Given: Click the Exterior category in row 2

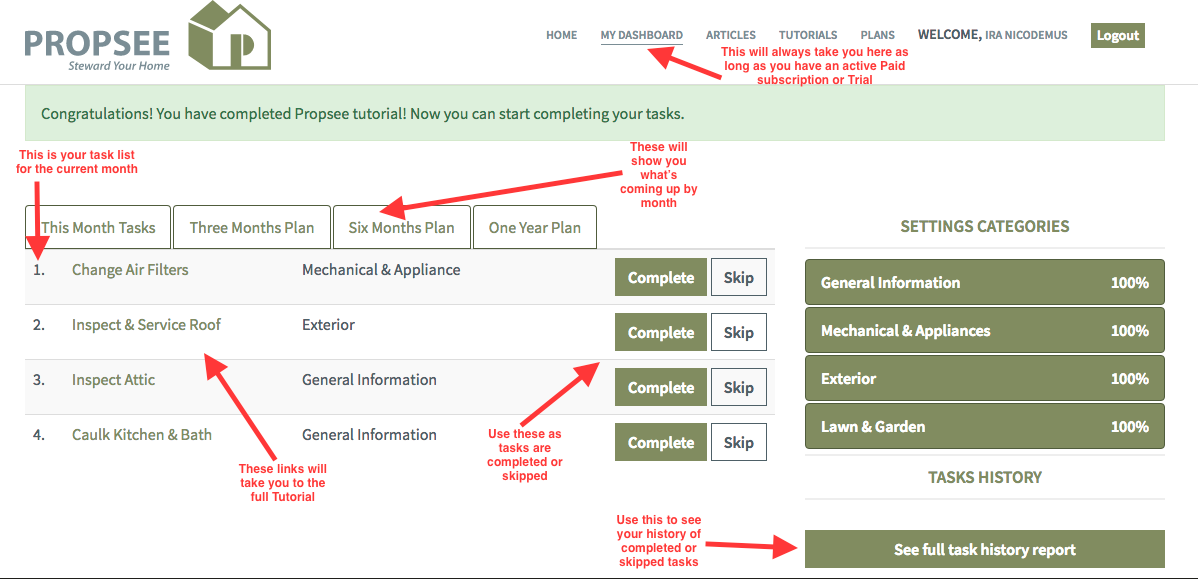Looking at the screenshot, I should (x=329, y=325).
